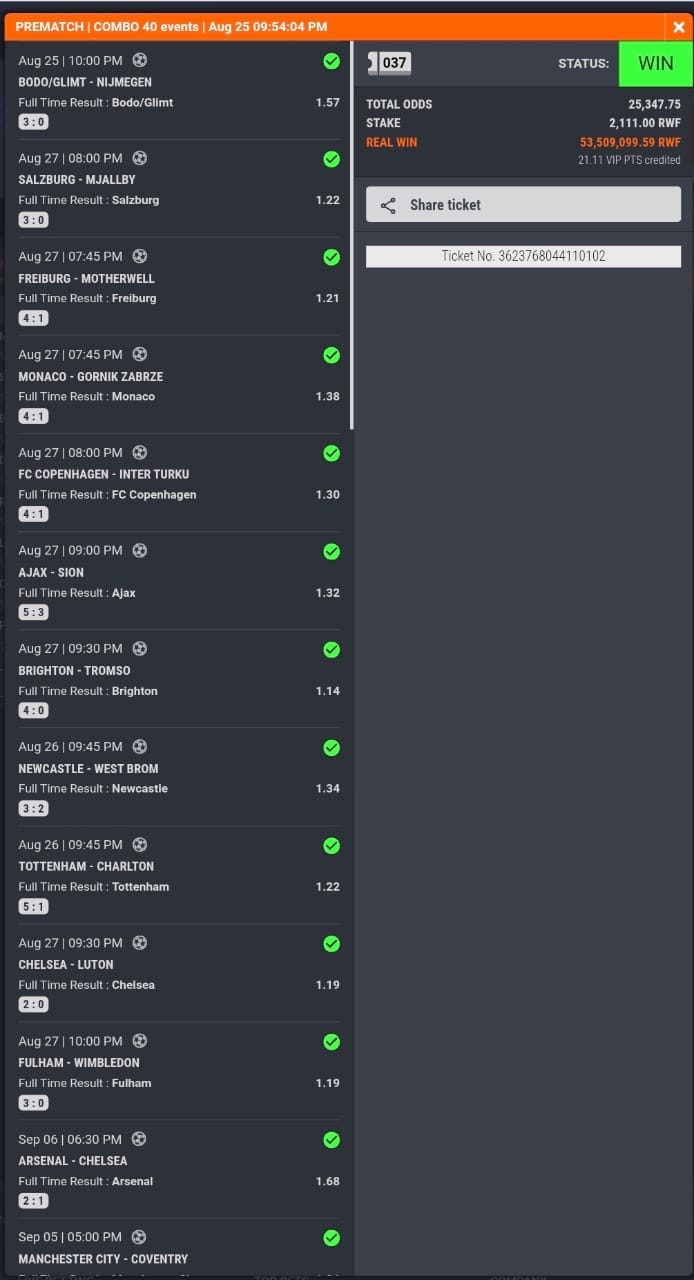
Task: Click the soccer ball icon beside Bodo/Glimt match
Action: (139, 60)
